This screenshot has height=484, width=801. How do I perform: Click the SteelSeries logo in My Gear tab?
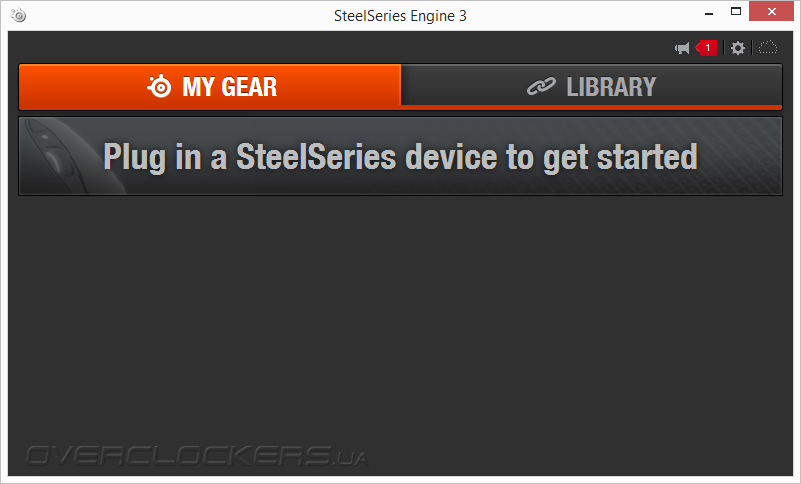point(160,87)
